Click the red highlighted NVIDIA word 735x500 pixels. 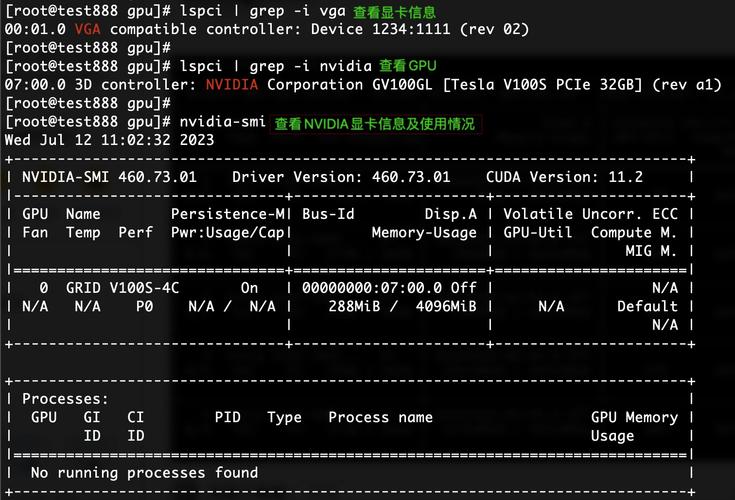point(231,85)
